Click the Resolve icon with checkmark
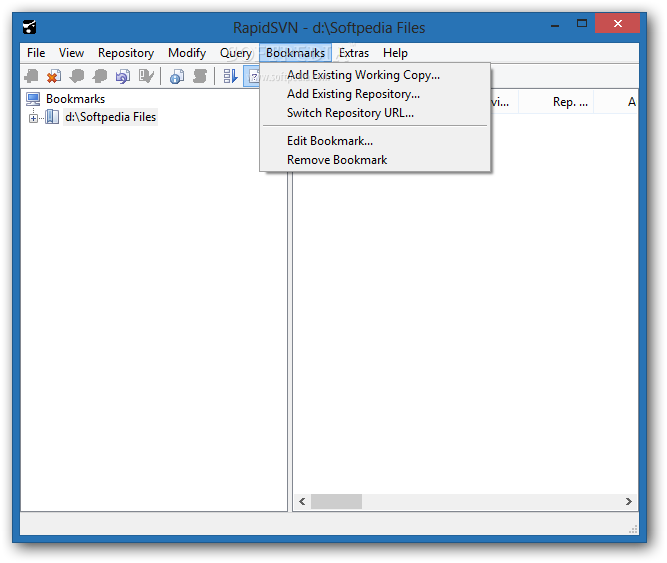Viewport: 667px width, 563px height. [x=146, y=77]
